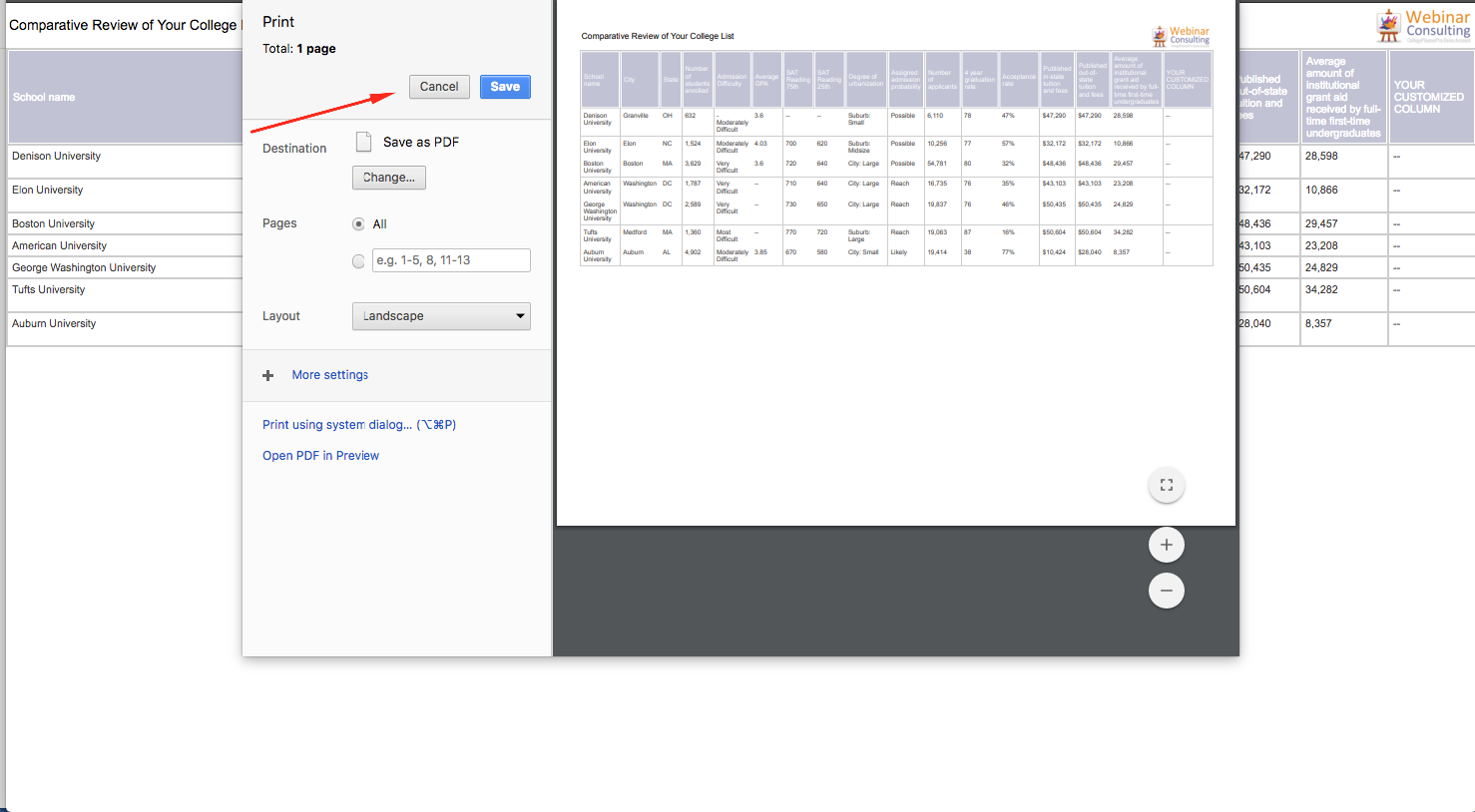Click Webinar Consulting logo in background page
The height and width of the screenshot is (812, 1475).
(1424, 26)
